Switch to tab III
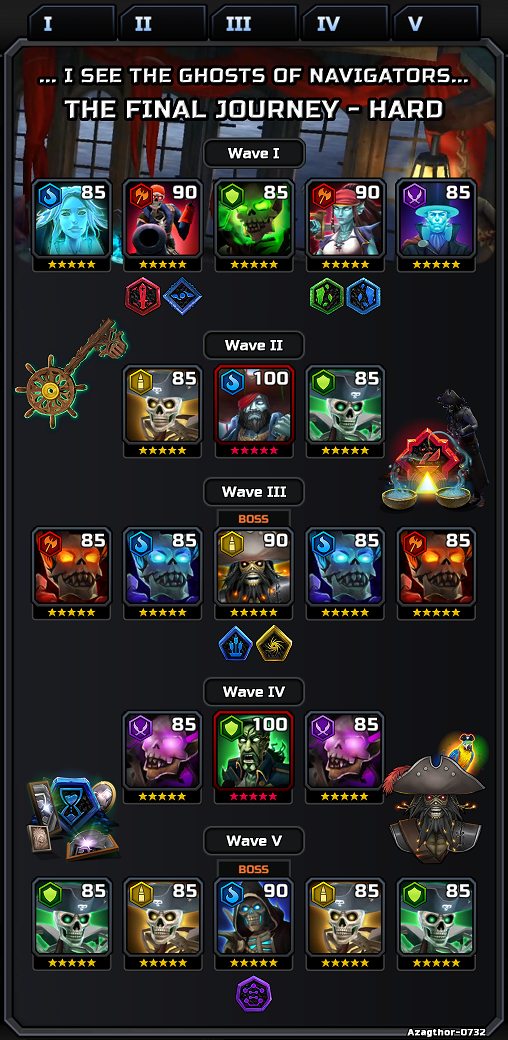Screen dimensions: 508x1040 tap(254, 23)
